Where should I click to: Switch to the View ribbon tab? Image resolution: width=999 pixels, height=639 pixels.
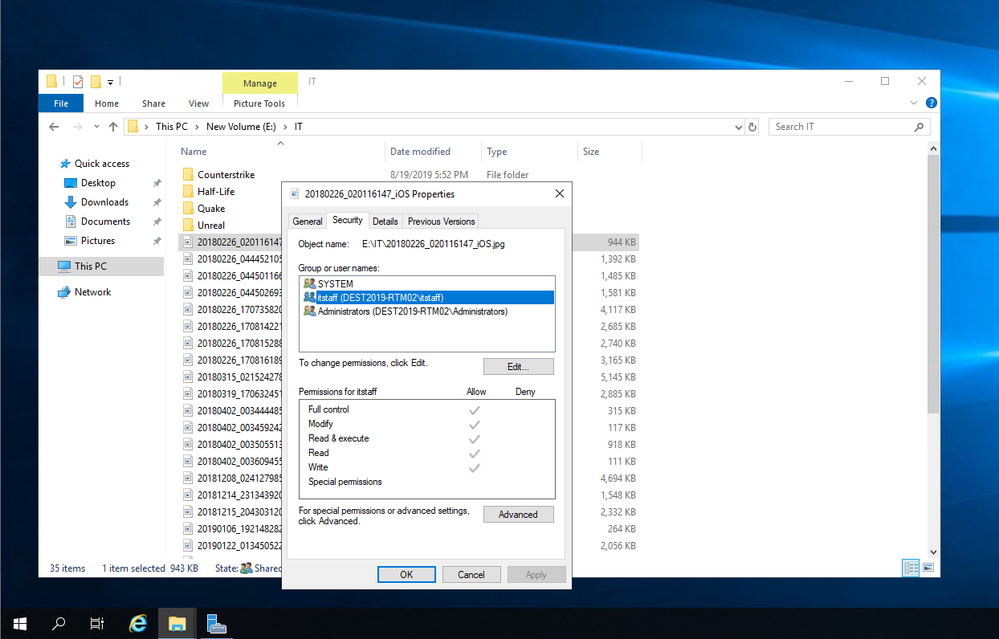pos(199,103)
